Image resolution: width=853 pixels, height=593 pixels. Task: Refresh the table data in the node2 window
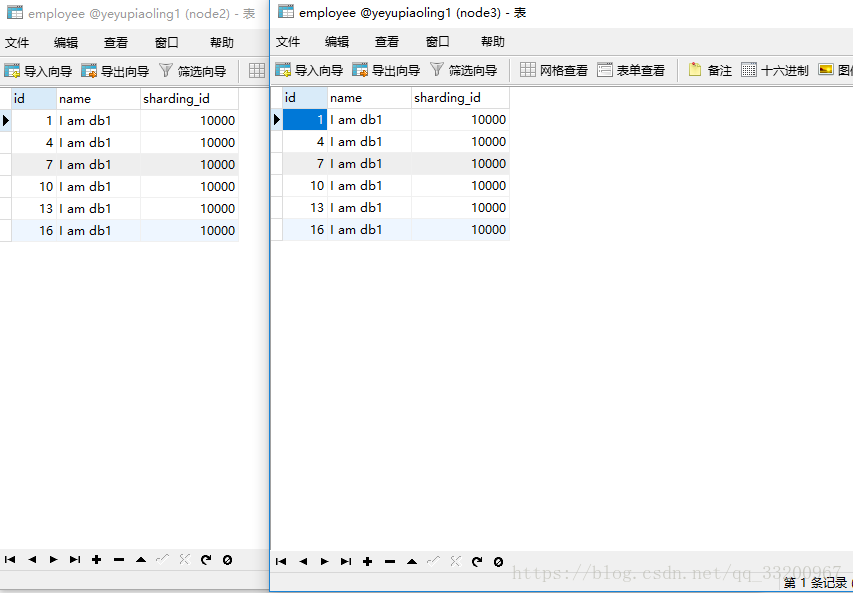pyautogui.click(x=206, y=560)
